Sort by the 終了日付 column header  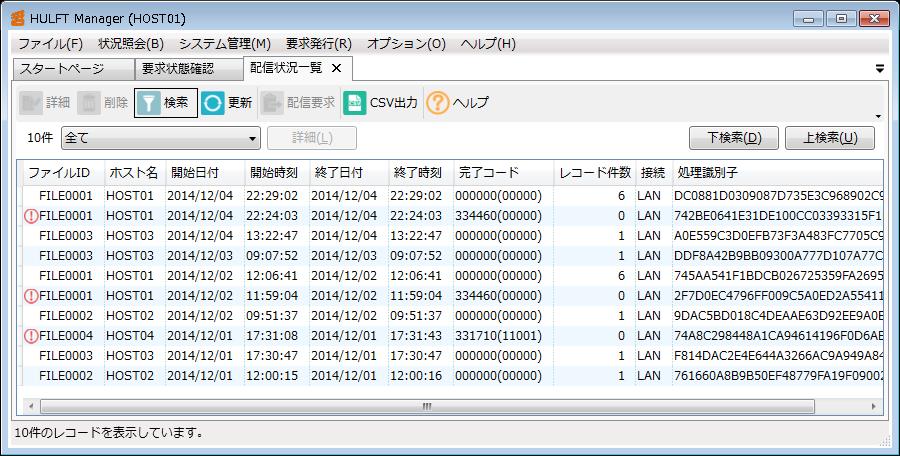[x=348, y=173]
